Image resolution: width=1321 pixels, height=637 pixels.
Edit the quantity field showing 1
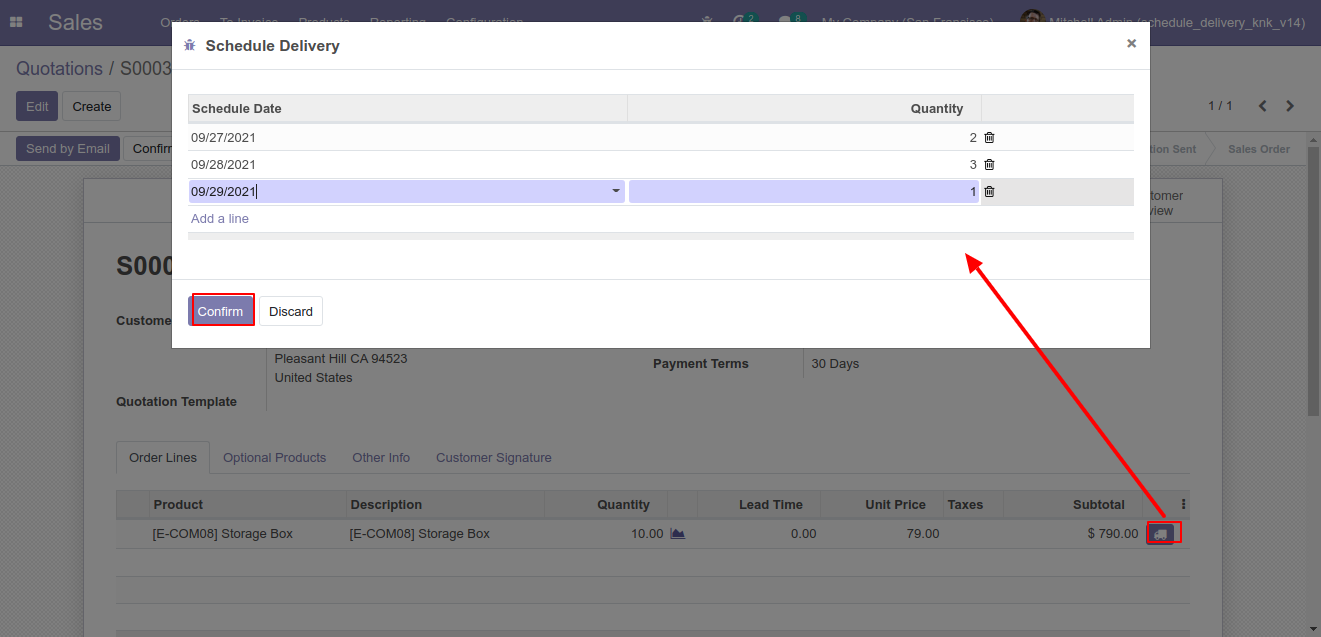click(x=804, y=192)
